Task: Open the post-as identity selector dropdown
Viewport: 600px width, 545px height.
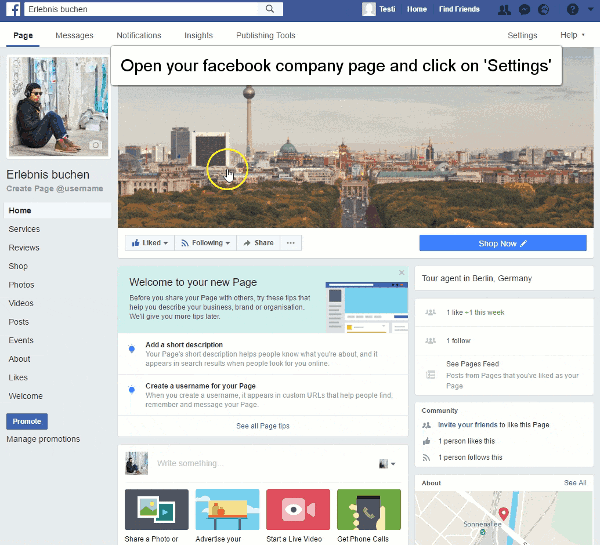Action: click(387, 464)
